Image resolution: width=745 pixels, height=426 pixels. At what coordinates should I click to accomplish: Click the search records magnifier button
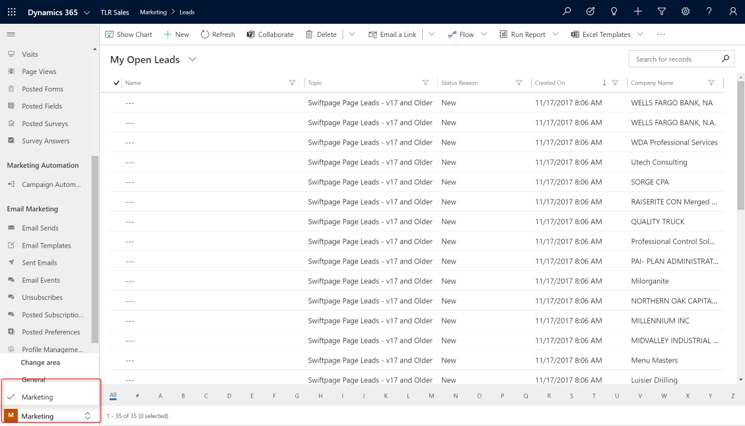click(725, 59)
